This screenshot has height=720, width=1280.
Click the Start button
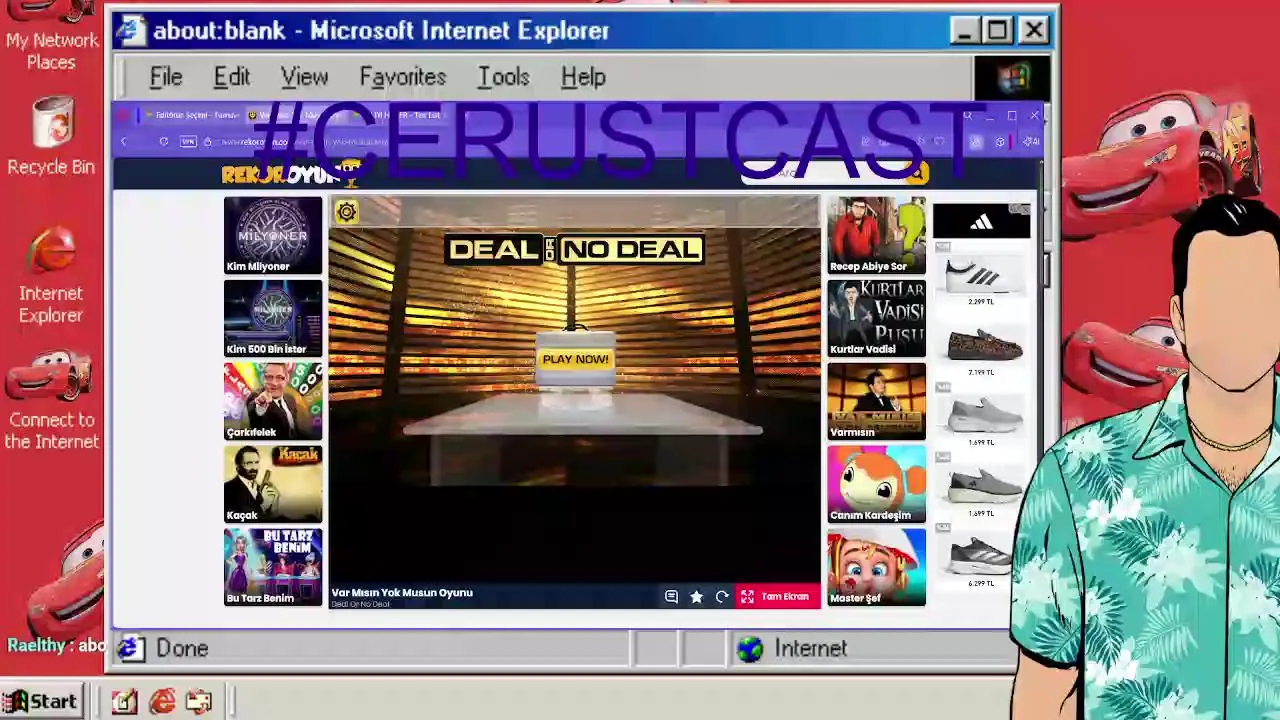point(40,702)
